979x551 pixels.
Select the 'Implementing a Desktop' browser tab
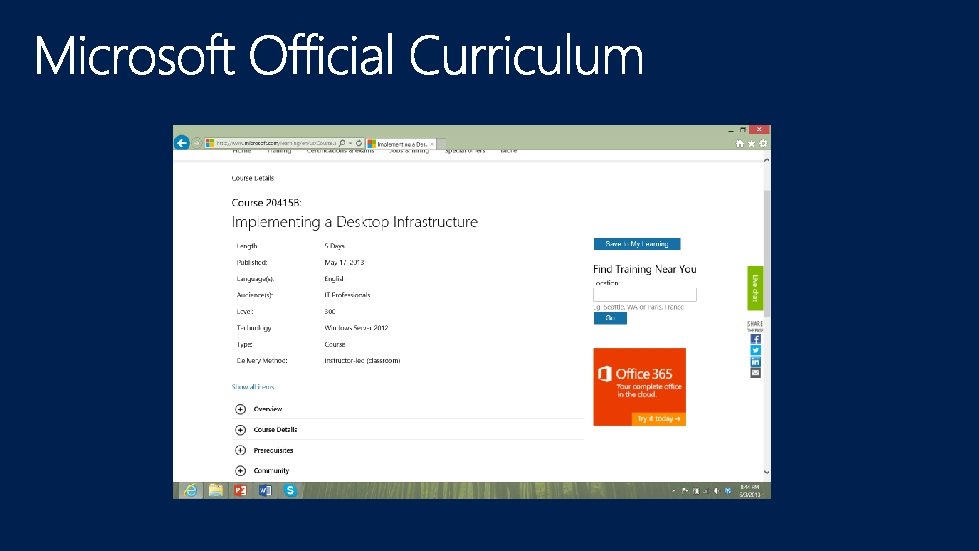pos(401,144)
